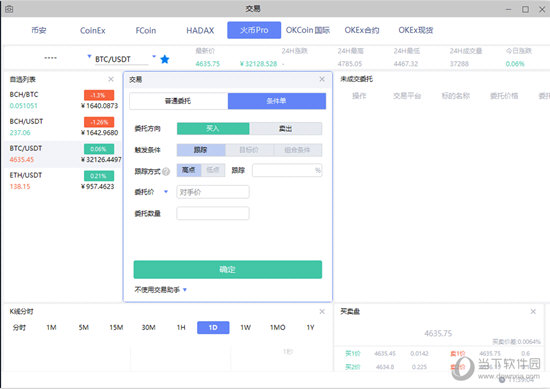
Task: Select the 1H chart interval
Action: [x=181, y=328]
